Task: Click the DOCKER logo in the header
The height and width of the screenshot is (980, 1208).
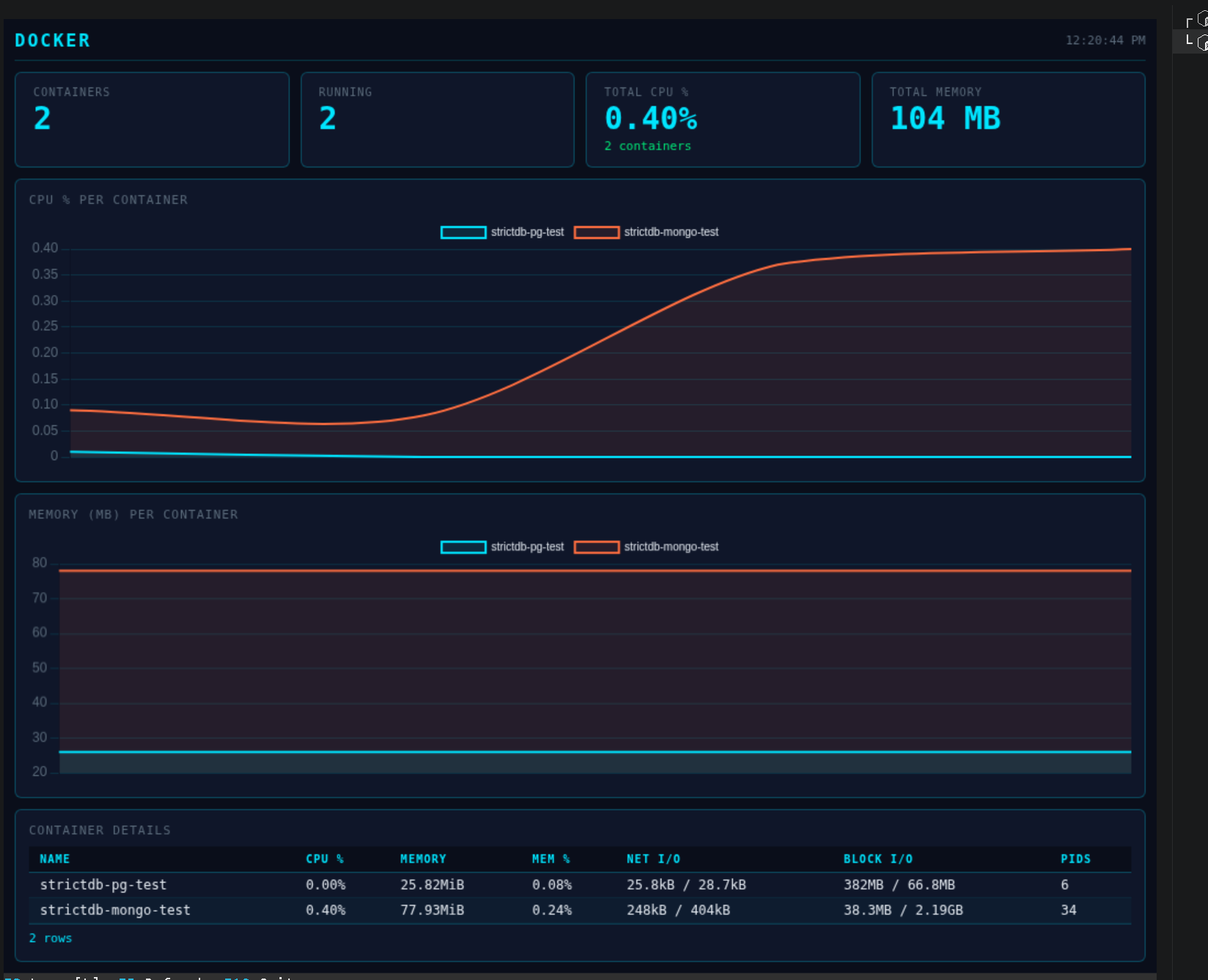Action: 51,40
